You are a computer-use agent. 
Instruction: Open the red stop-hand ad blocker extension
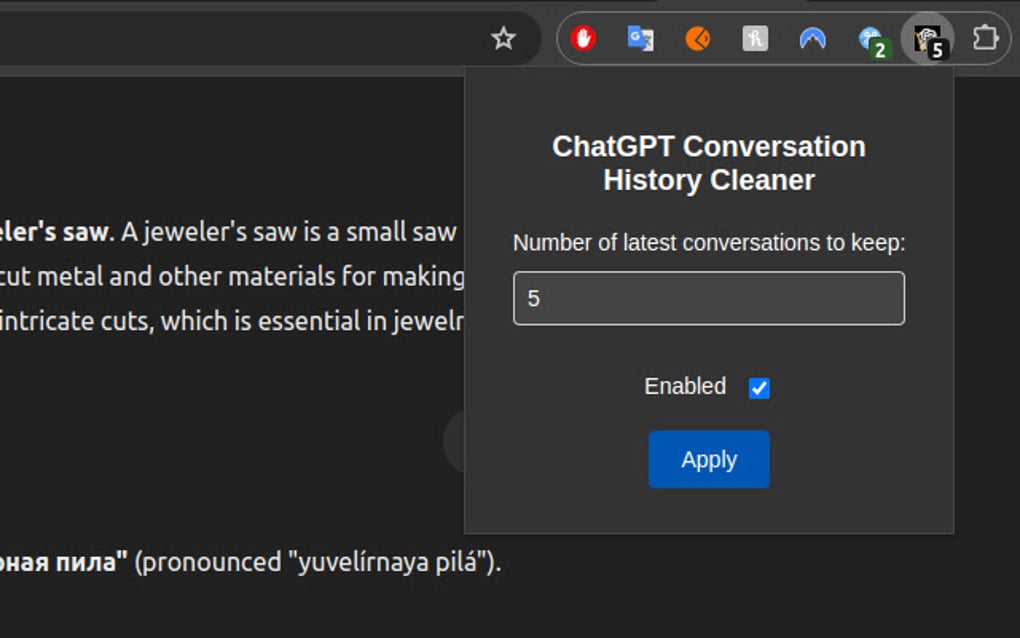click(x=583, y=39)
